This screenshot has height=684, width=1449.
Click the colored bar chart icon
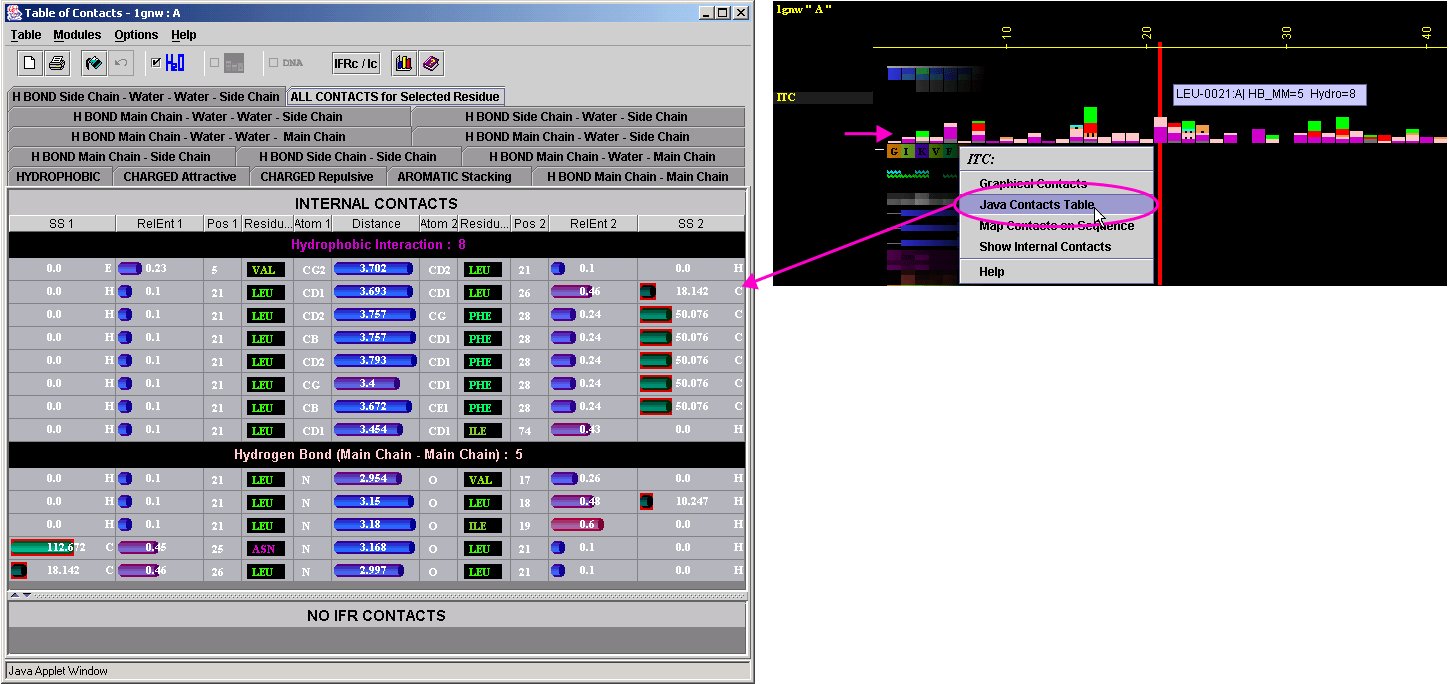[x=404, y=63]
